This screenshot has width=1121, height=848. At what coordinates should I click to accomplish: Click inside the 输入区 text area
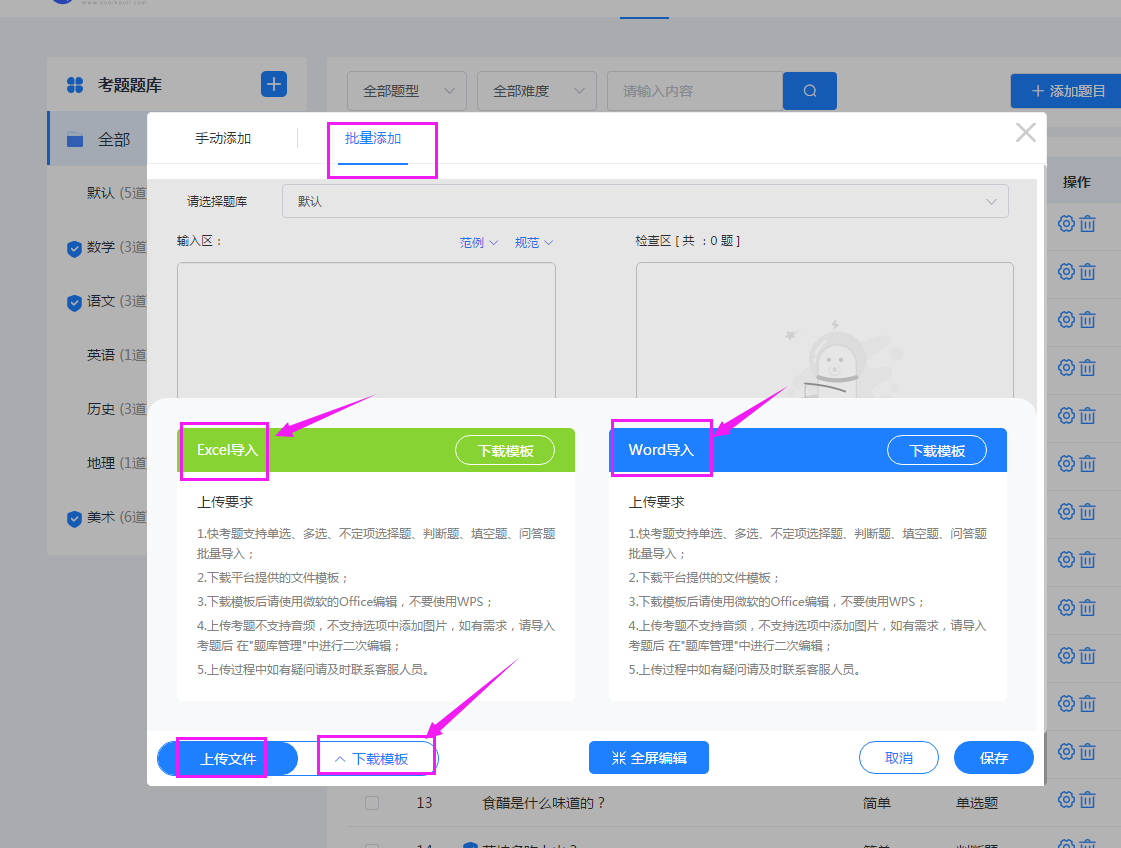(366, 330)
